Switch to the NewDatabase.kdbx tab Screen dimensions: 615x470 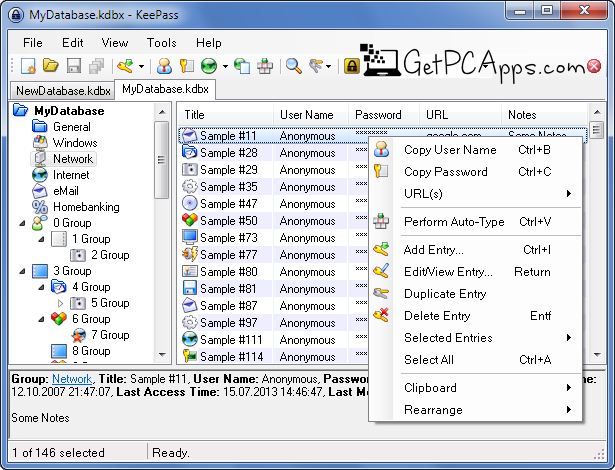[x=63, y=91]
